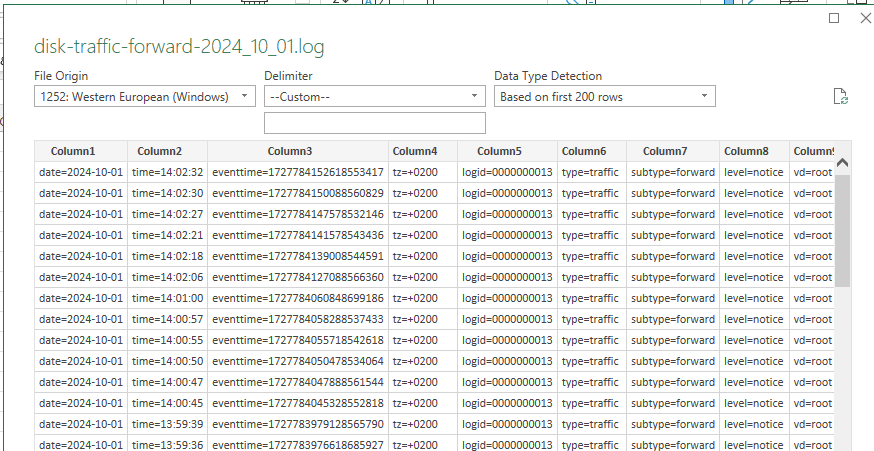Click the Column7 header
This screenshot has width=874, height=451.
coord(673,151)
